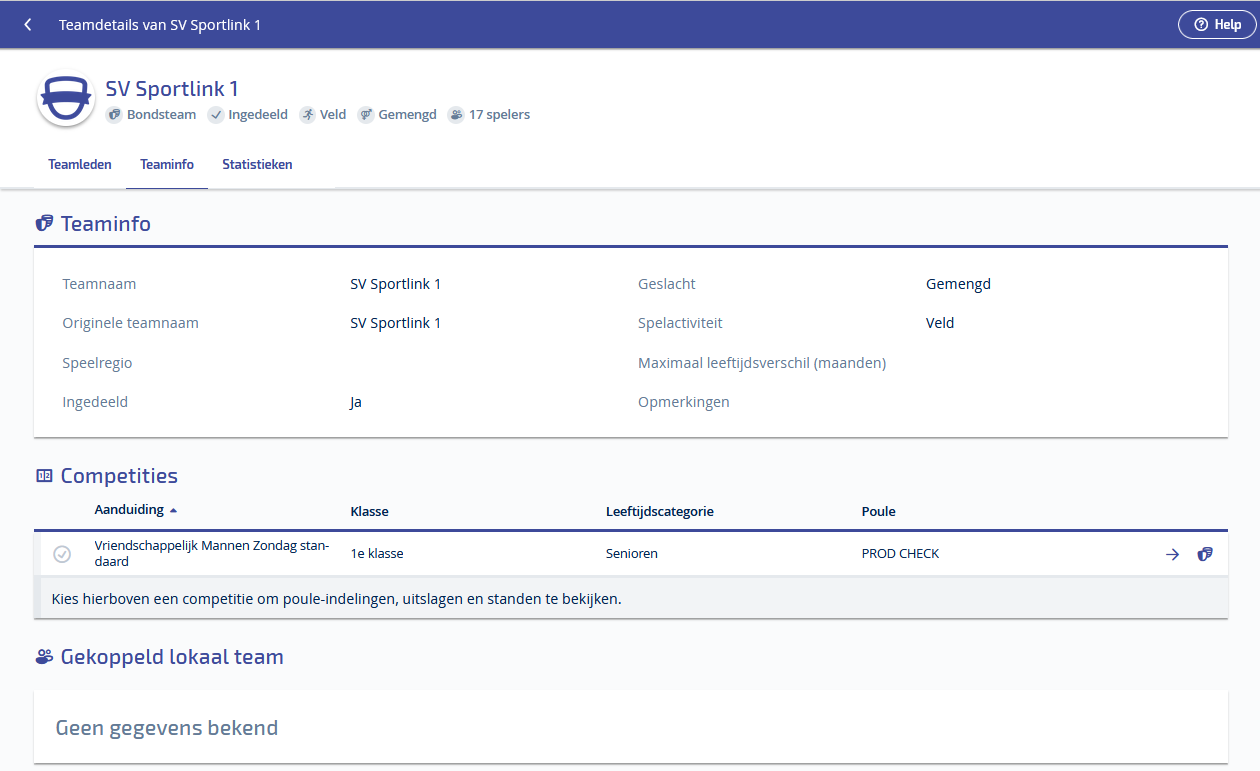
Task: Click the PROD CHECK poule cell
Action: (900, 553)
